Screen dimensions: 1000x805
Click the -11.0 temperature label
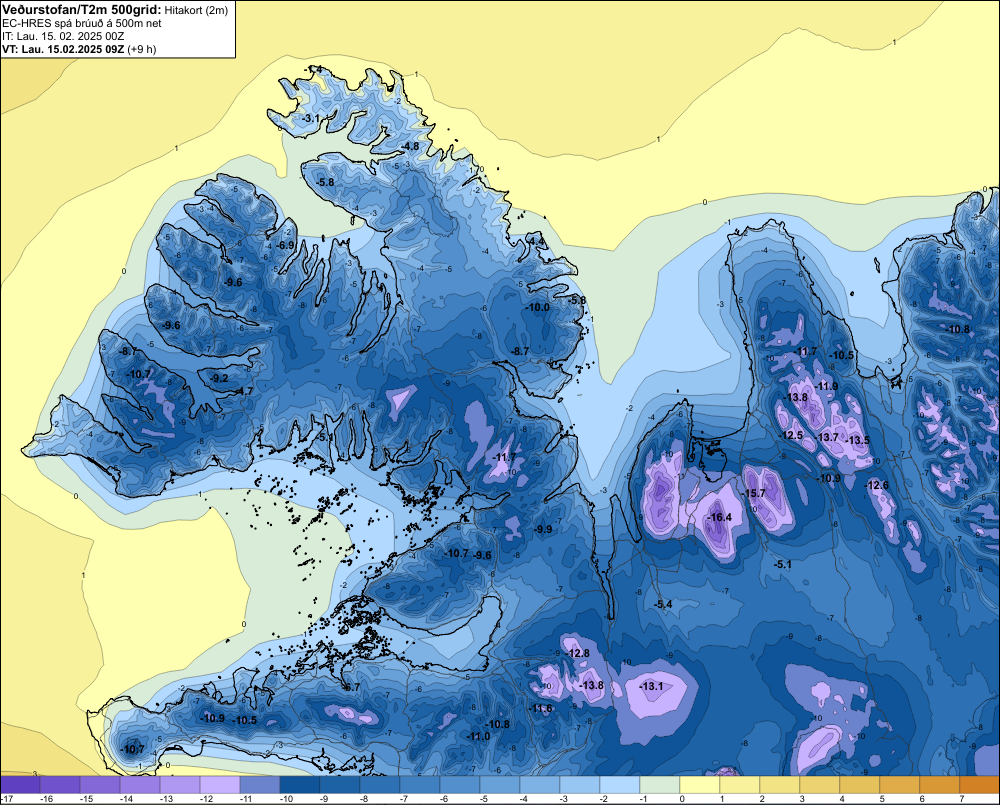pos(478,736)
